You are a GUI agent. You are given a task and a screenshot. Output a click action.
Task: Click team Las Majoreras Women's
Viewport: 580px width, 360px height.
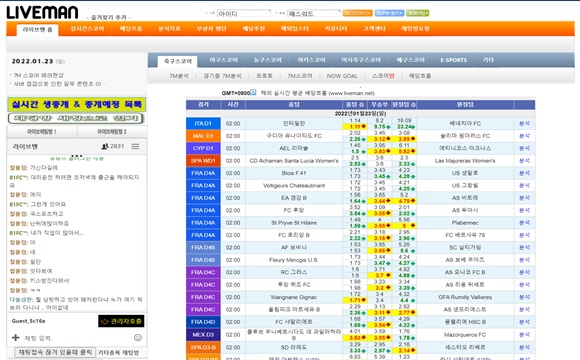[x=465, y=161]
